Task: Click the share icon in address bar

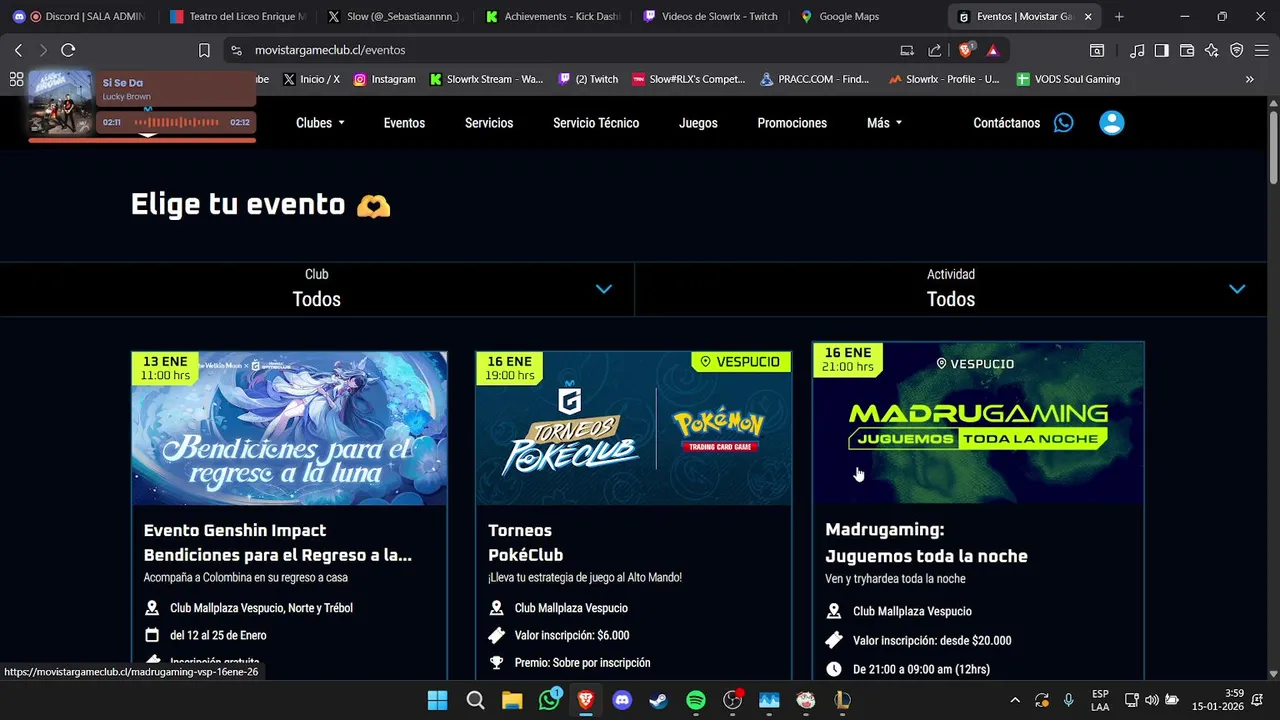Action: 935,50
